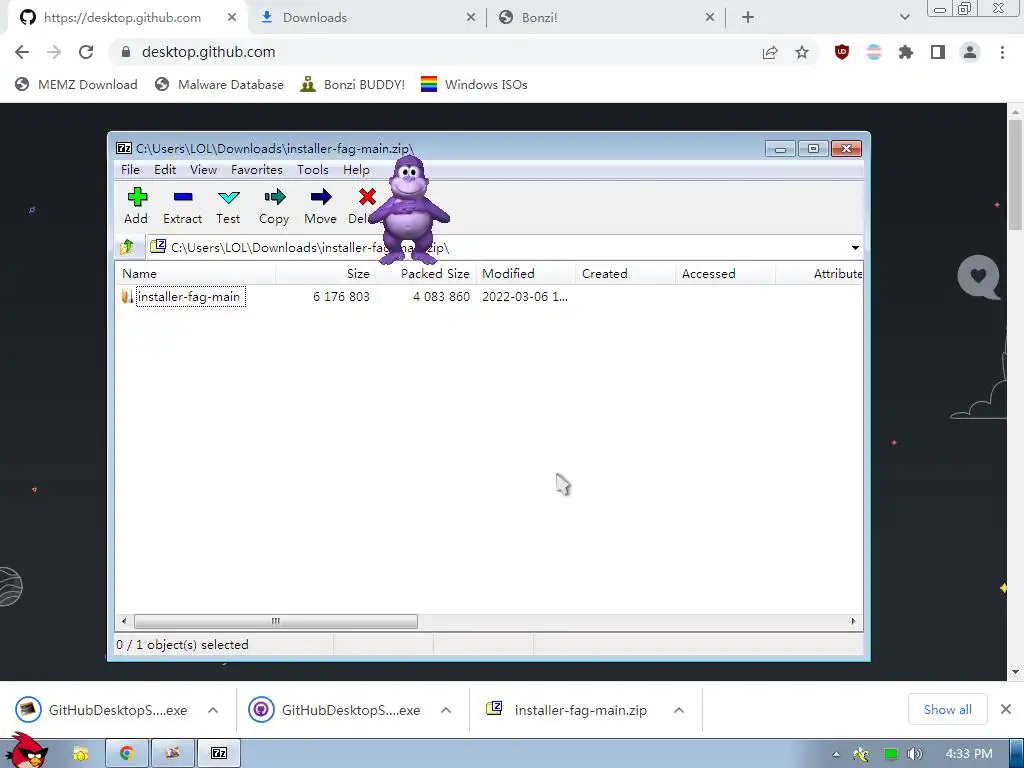Click the Show all downloads button
Viewport: 1024px width, 768px height.
[x=948, y=710]
